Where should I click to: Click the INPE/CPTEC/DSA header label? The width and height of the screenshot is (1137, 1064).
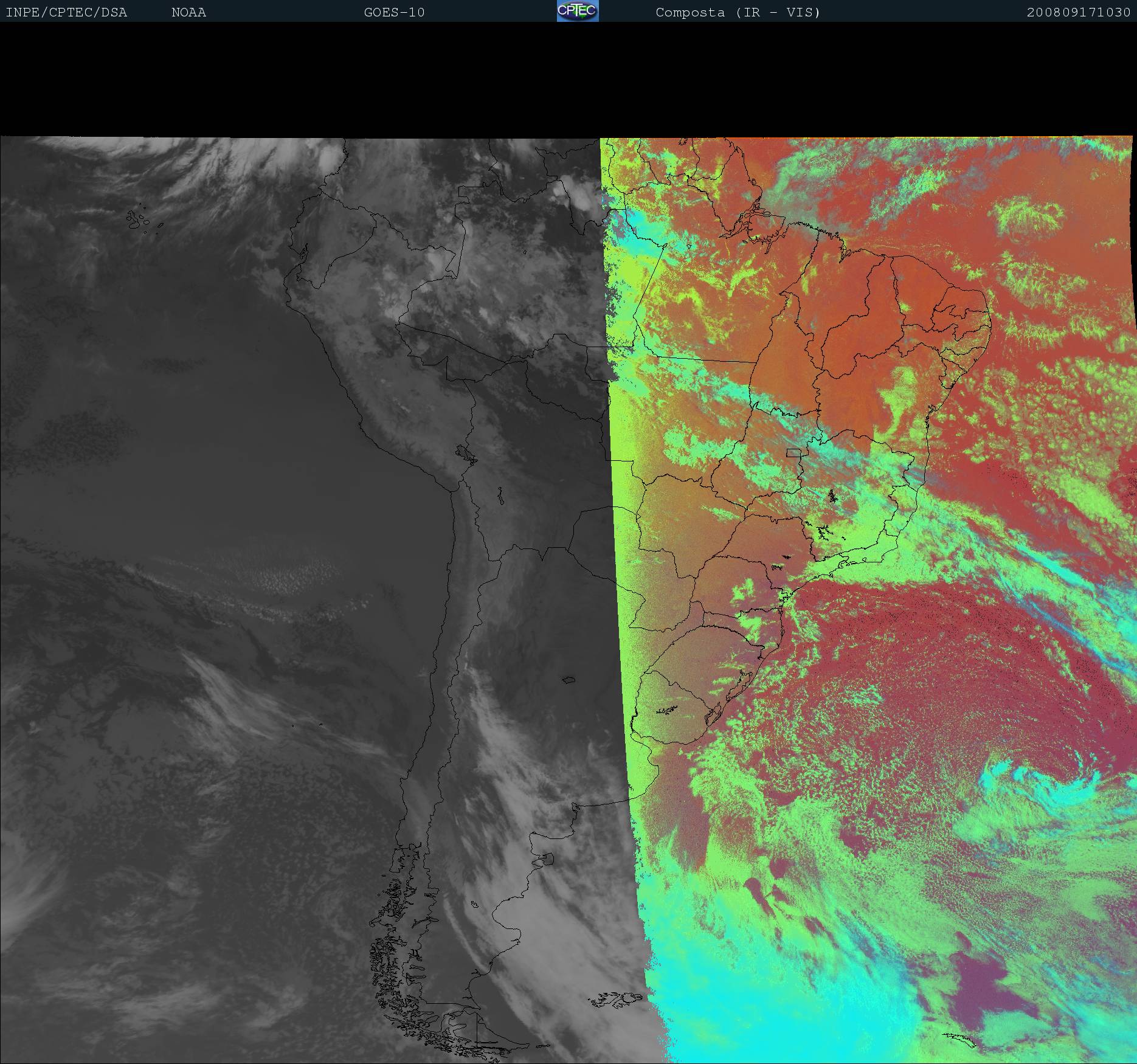click(x=66, y=12)
